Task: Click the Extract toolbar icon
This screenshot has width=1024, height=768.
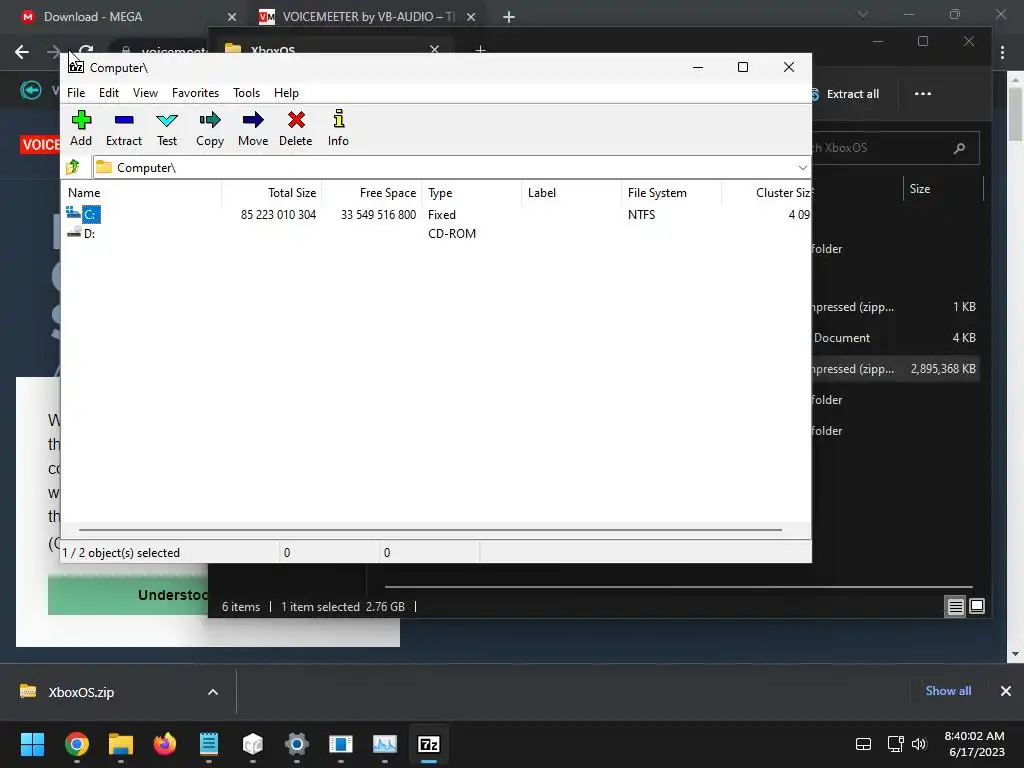Action: point(123,128)
